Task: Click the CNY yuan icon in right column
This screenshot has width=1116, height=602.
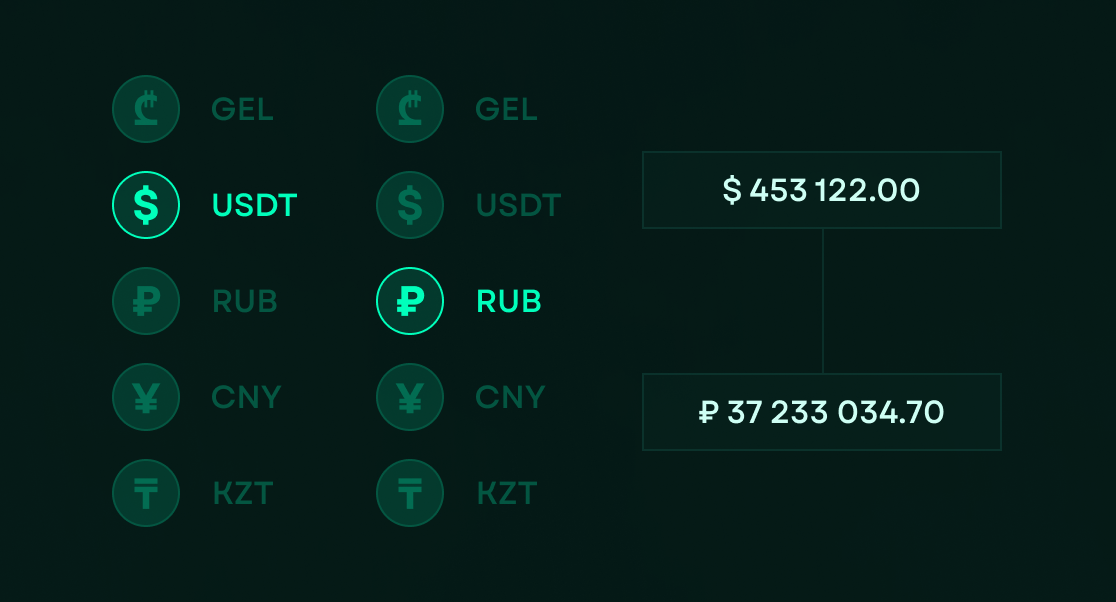Action: 410,397
